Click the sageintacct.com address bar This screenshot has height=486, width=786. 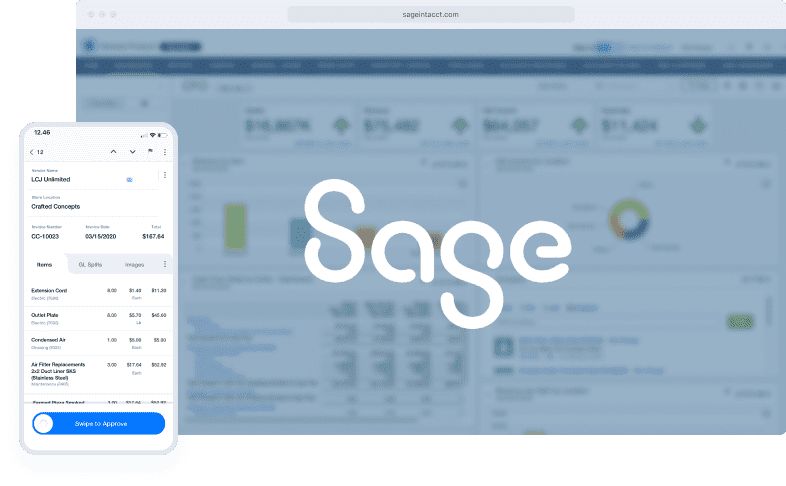(x=430, y=15)
